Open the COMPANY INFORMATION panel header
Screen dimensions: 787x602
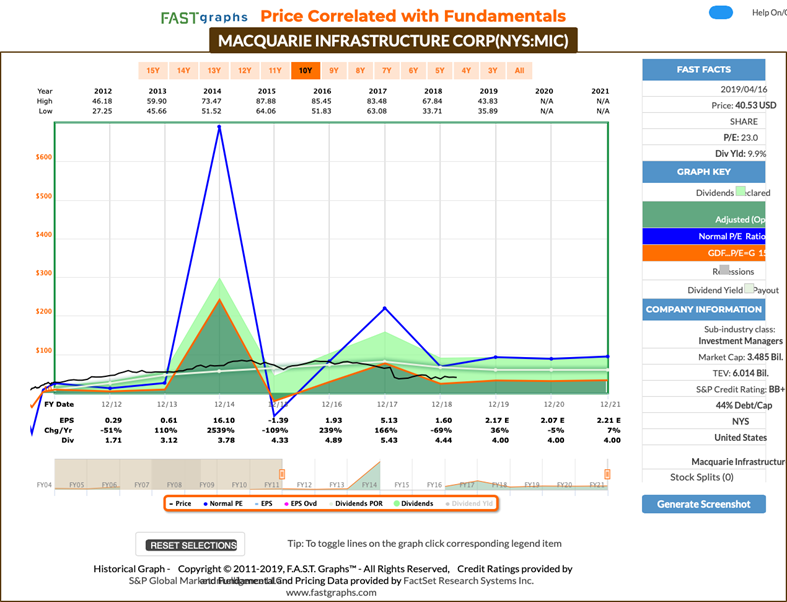704,309
